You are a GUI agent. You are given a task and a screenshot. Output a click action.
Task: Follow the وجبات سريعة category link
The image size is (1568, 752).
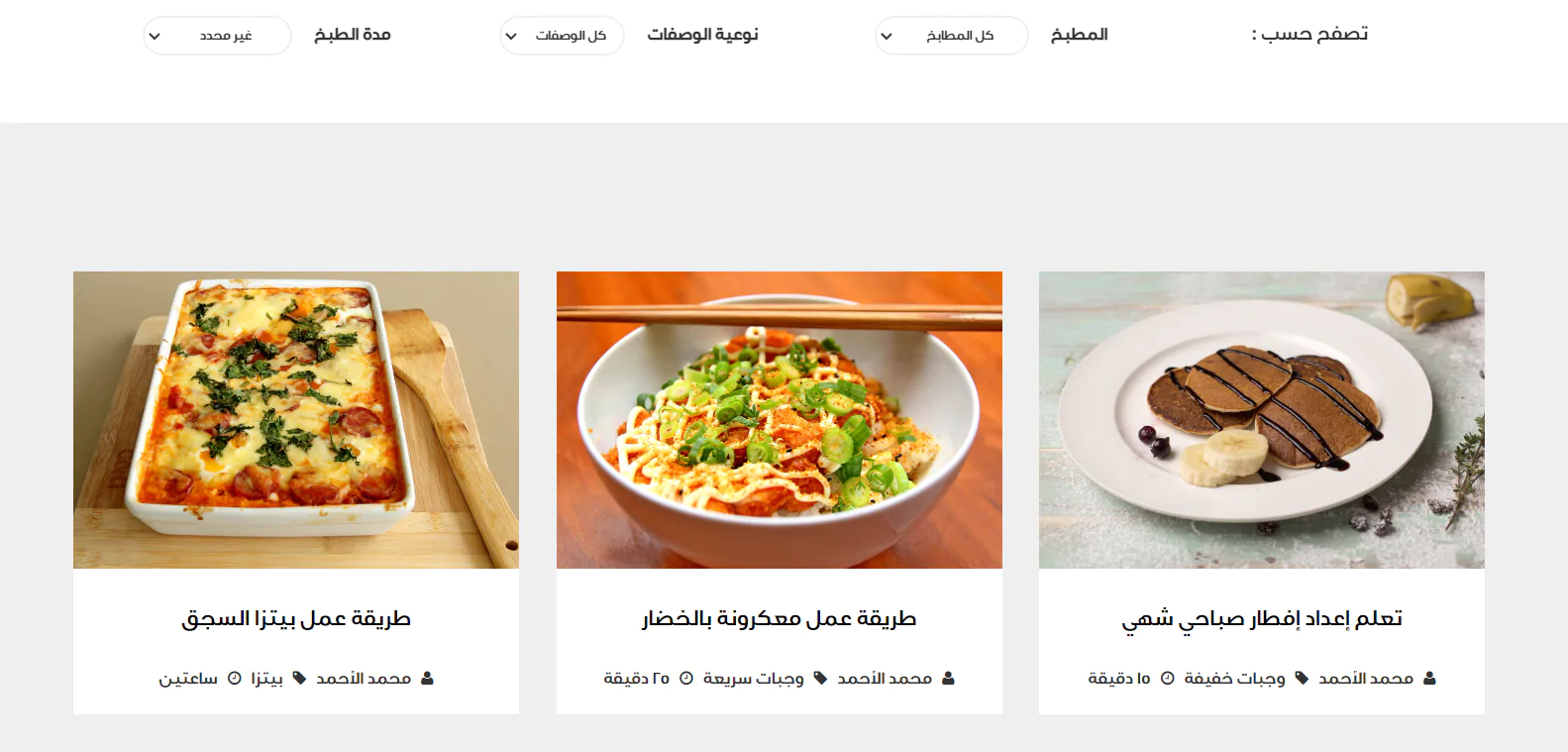[754, 679]
